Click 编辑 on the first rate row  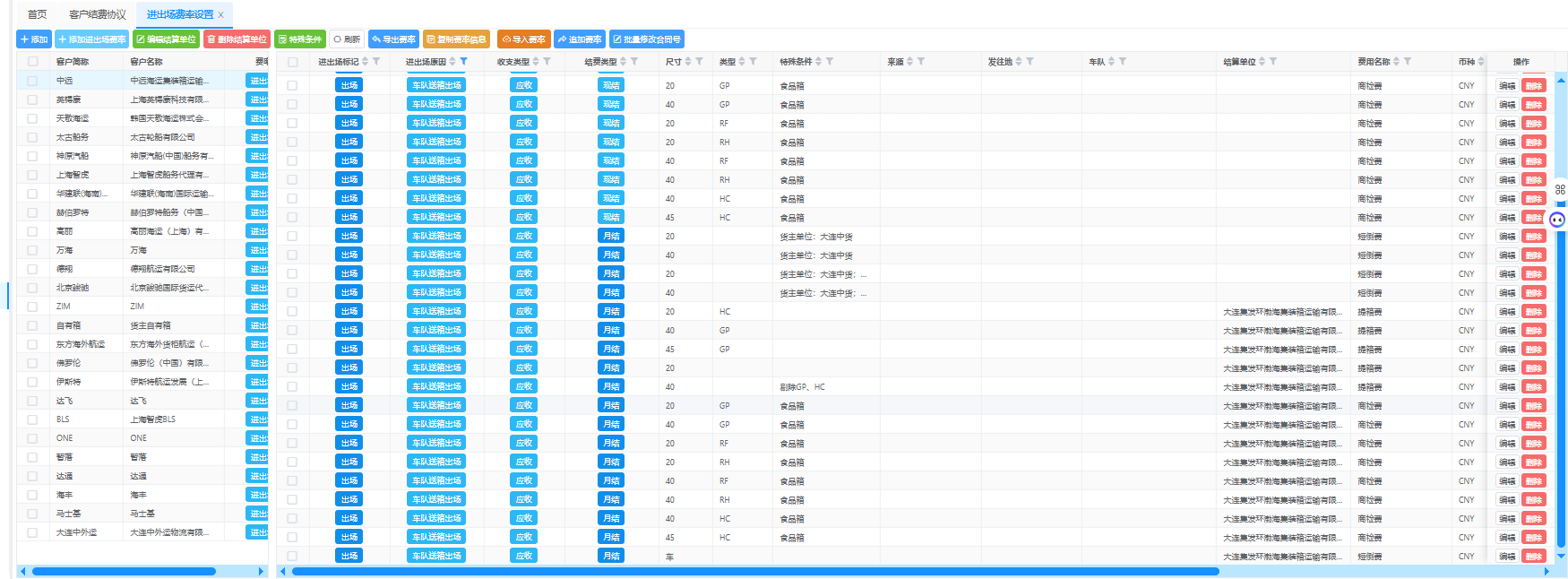1507,86
